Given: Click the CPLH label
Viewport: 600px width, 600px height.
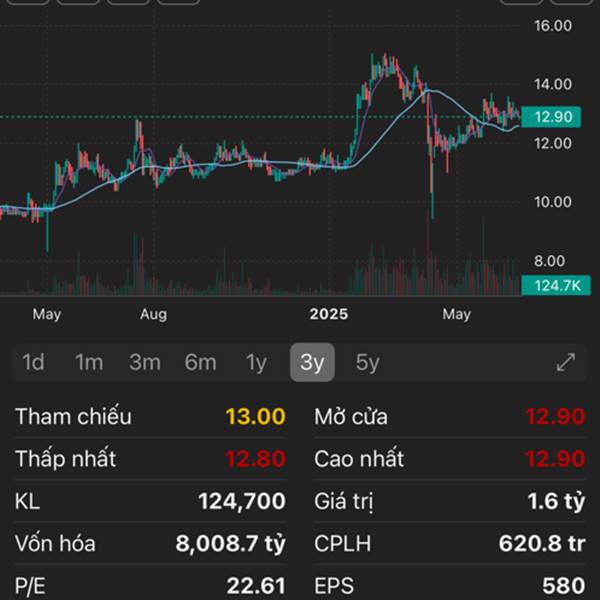Looking at the screenshot, I should tap(342, 543).
